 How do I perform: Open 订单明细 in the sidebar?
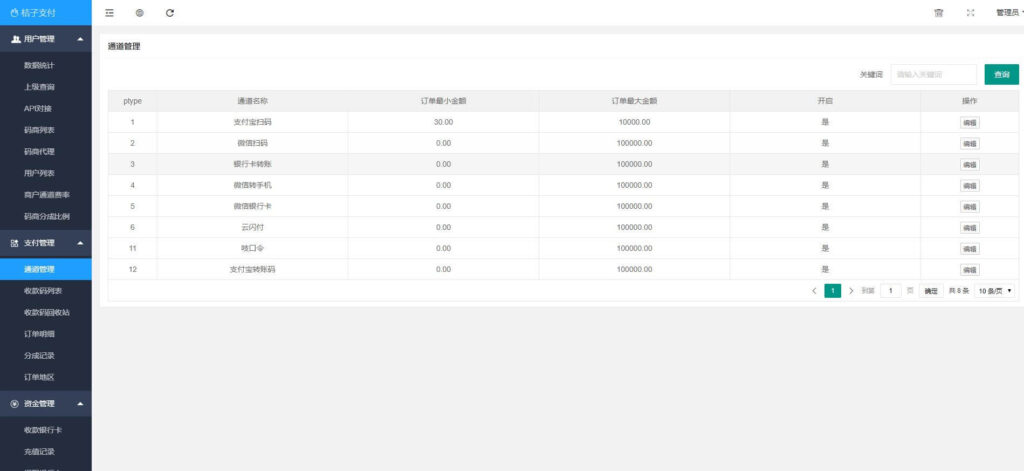[39, 334]
